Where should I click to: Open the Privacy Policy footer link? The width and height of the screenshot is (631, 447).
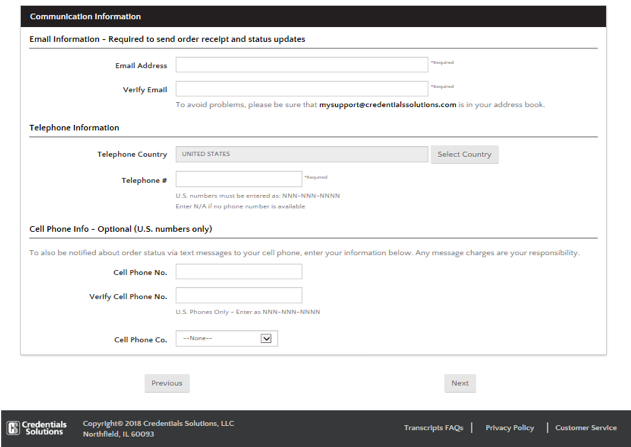pos(509,428)
